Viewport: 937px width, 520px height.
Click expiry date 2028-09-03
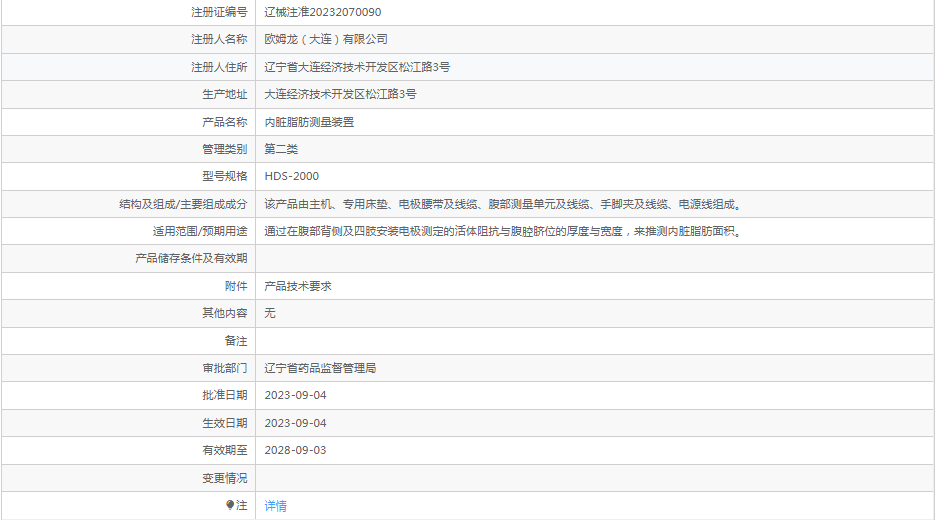[x=295, y=450]
